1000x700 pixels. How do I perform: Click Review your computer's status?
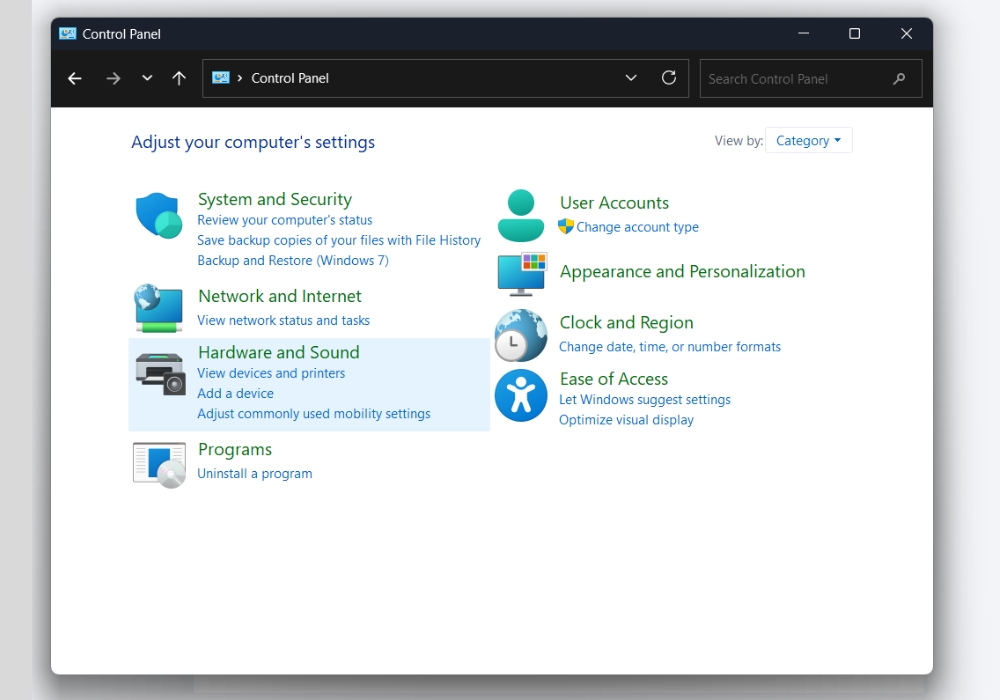point(284,220)
